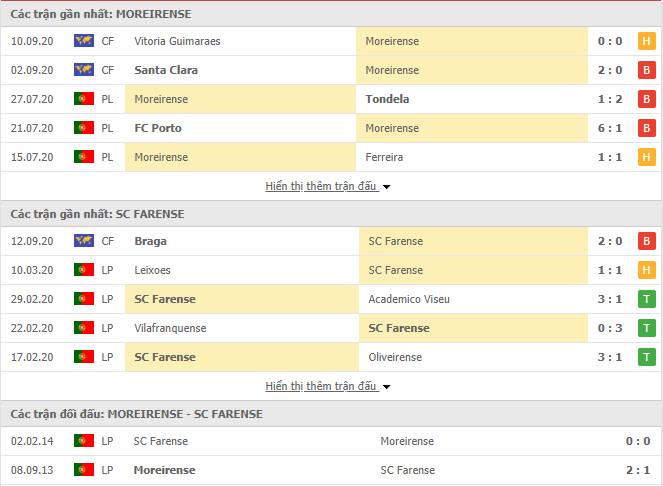The image size is (663, 486).
Task: Click Portugal flag icon on Moreirense–Tondela row
Action: (x=83, y=99)
